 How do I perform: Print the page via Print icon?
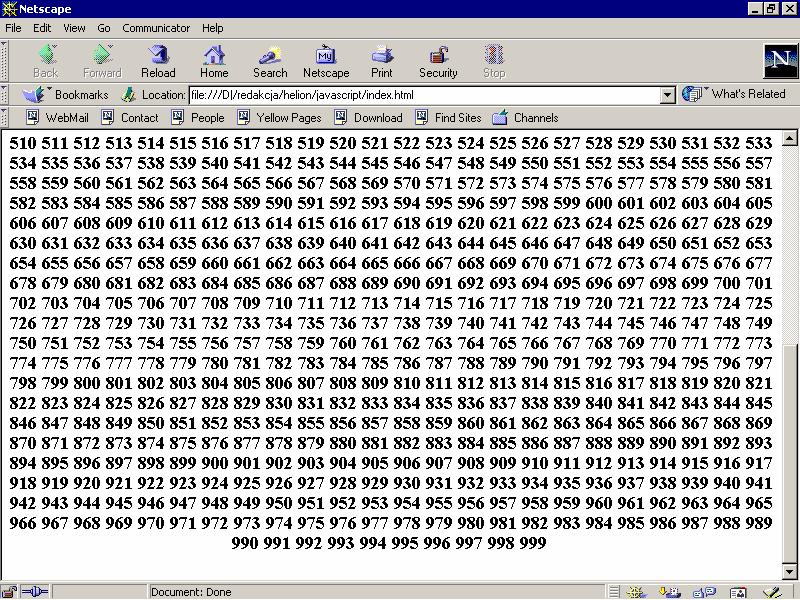click(x=382, y=61)
